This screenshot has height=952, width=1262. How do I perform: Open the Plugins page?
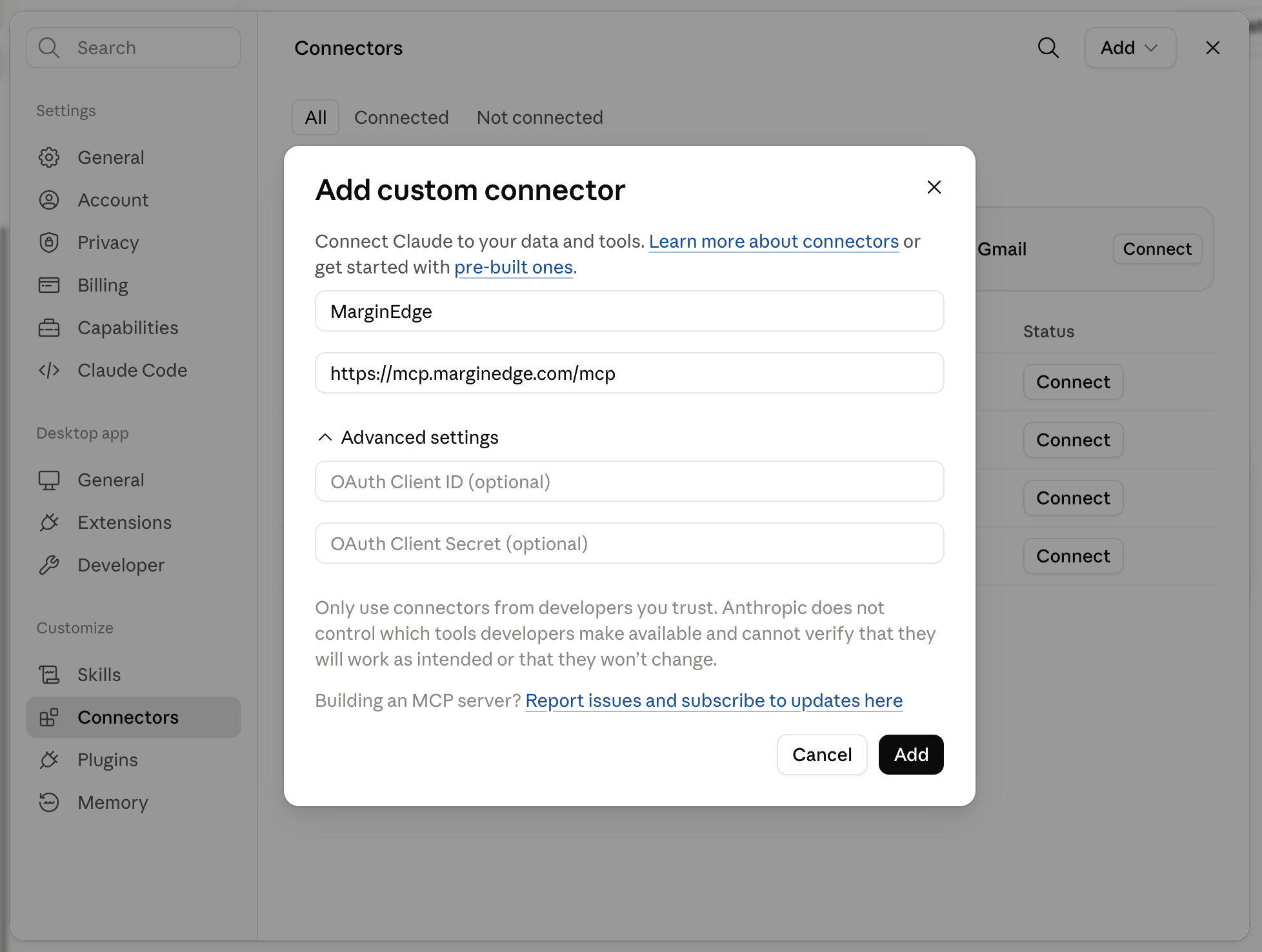(134, 760)
